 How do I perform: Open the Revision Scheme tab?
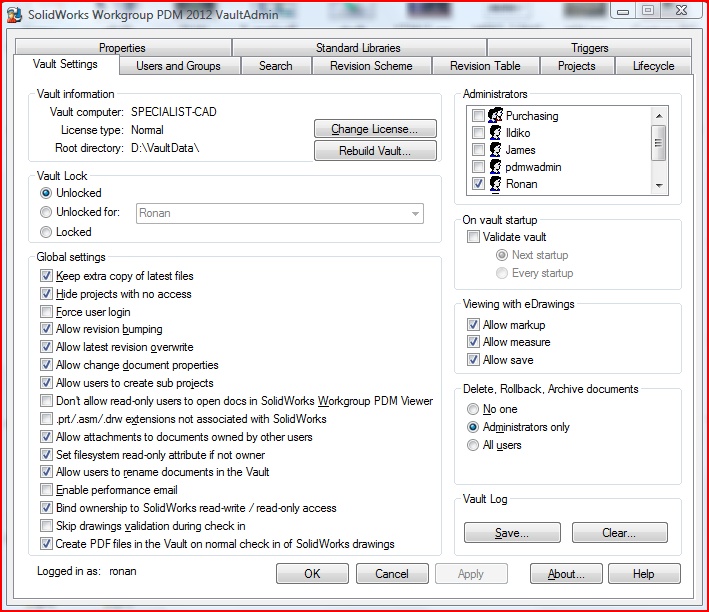click(371, 66)
